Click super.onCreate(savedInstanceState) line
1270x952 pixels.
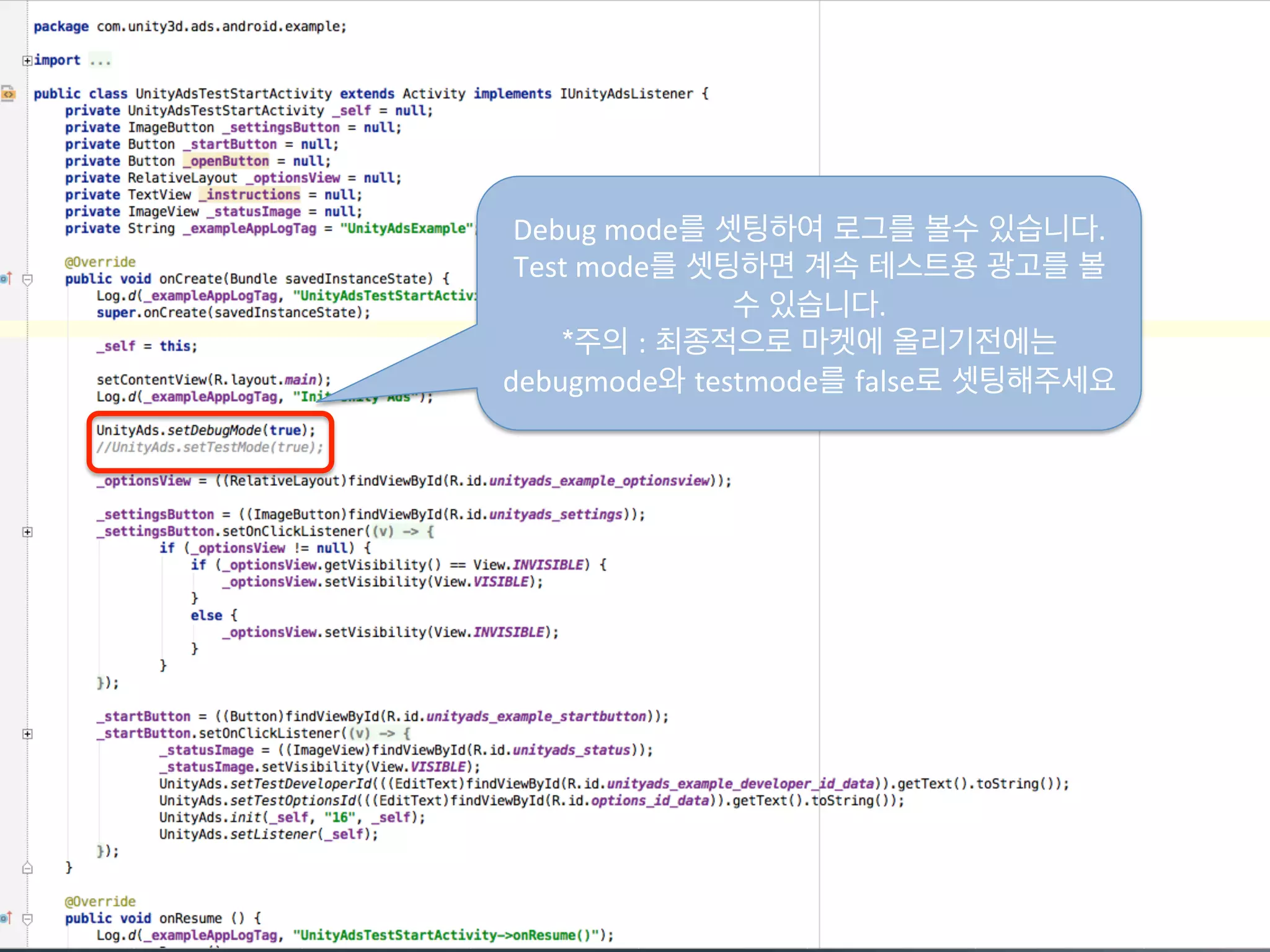233,312
